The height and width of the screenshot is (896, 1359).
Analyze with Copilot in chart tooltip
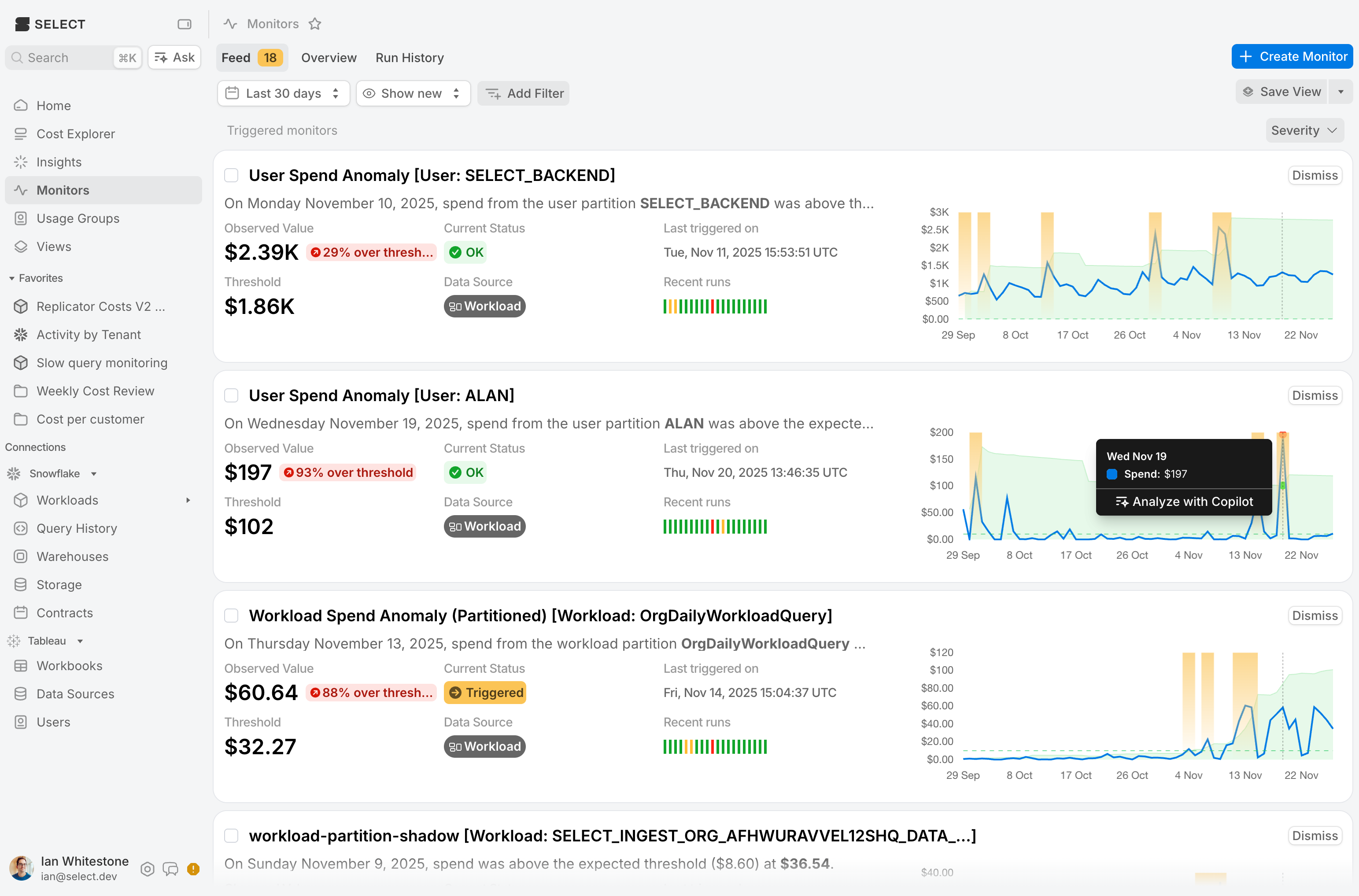pos(1184,501)
